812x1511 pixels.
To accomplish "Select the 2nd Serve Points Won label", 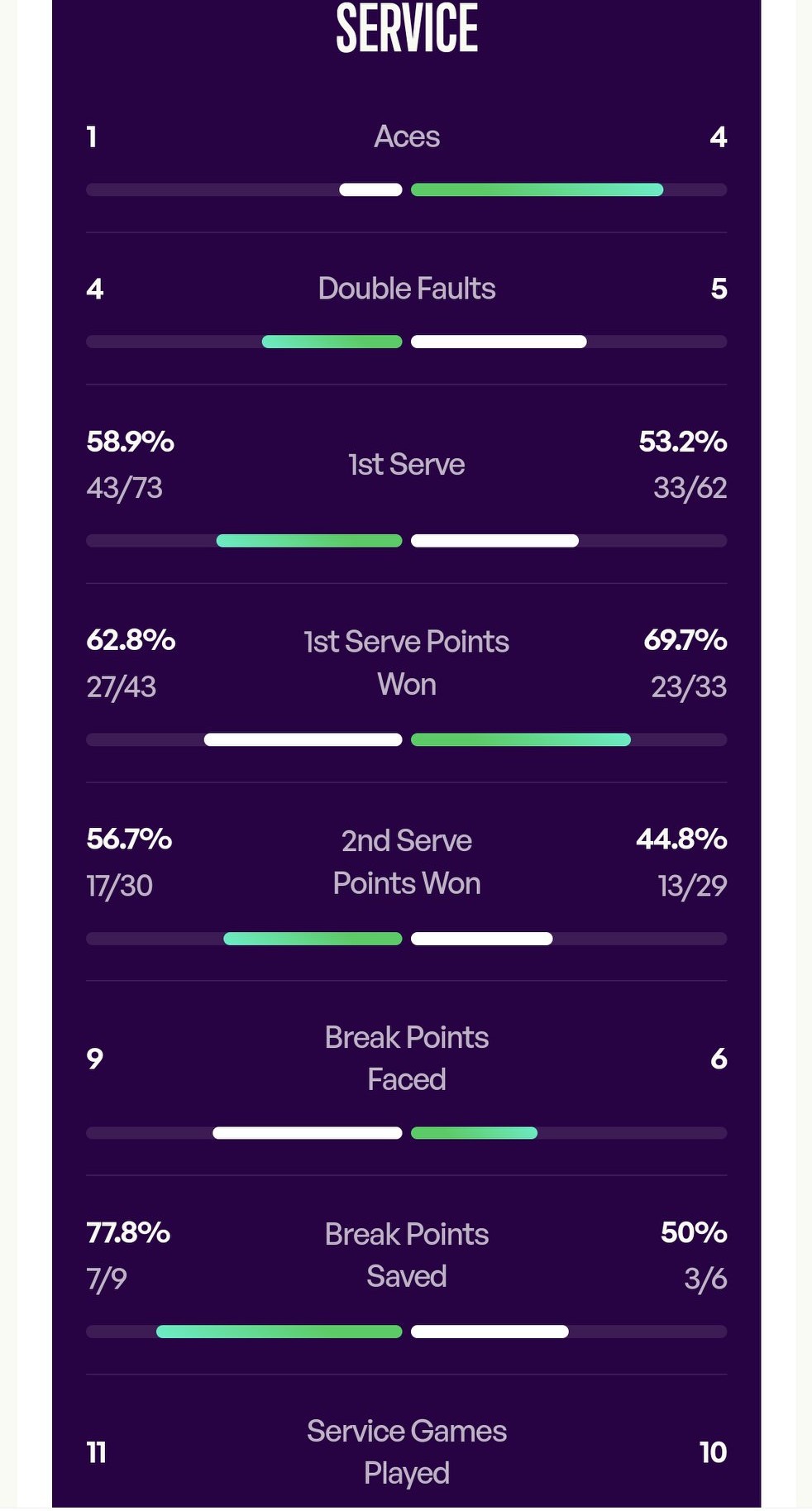I will (406, 862).
